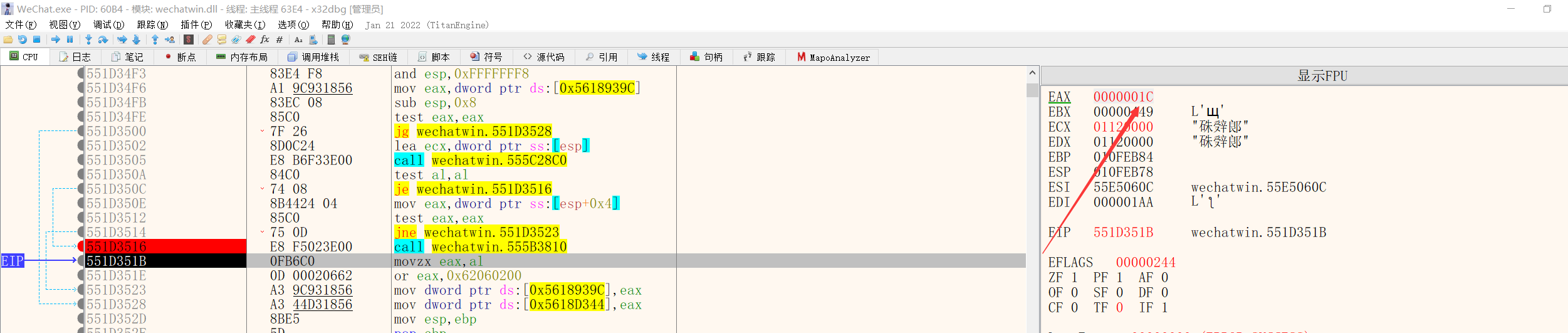Click the Run to User Code icon
Screen dimensions: 1568x333
[170, 40]
